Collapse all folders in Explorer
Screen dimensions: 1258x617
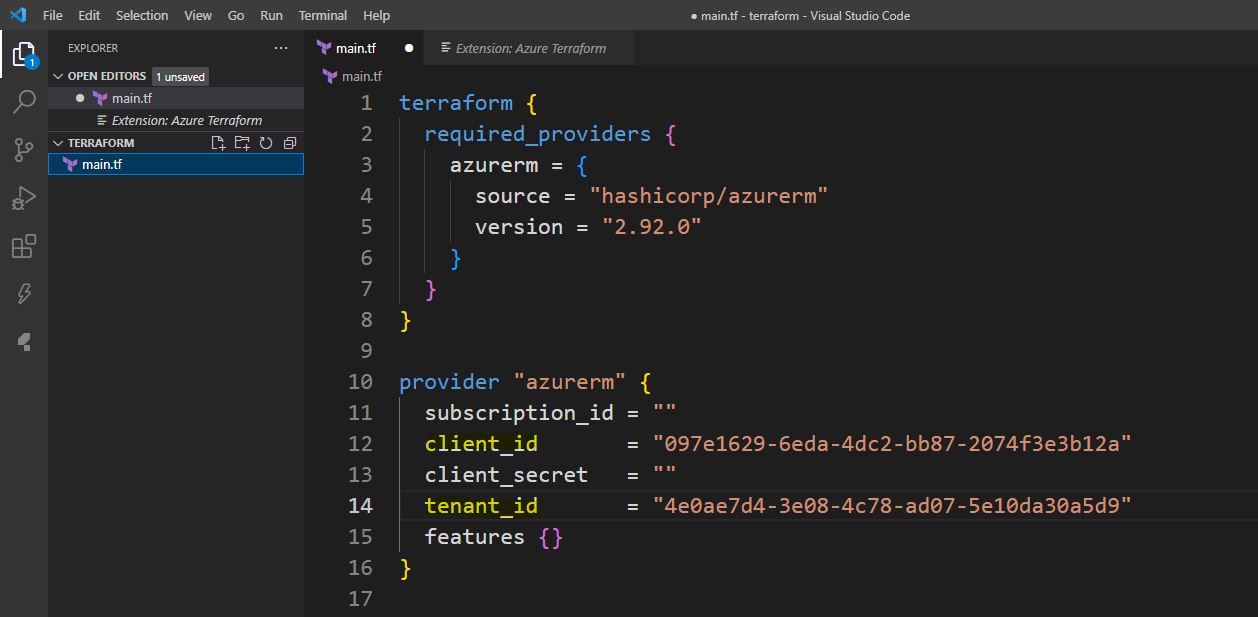(x=290, y=143)
